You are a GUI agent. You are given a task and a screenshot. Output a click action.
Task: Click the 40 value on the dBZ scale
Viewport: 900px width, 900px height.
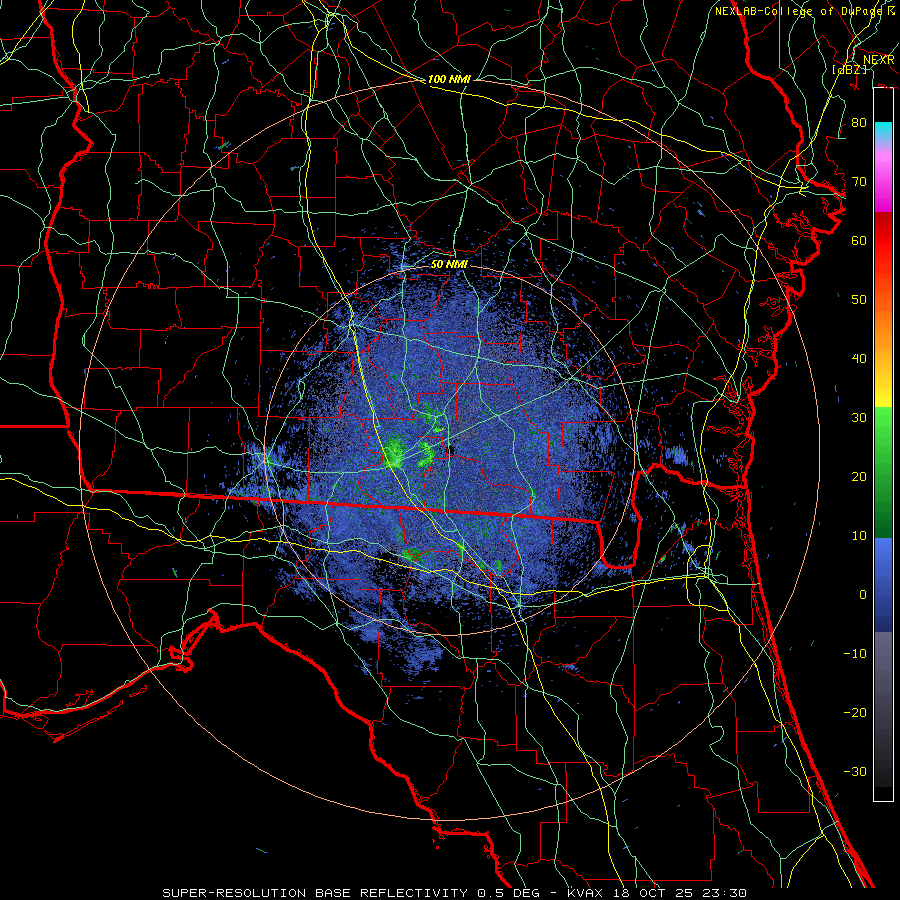(x=859, y=359)
